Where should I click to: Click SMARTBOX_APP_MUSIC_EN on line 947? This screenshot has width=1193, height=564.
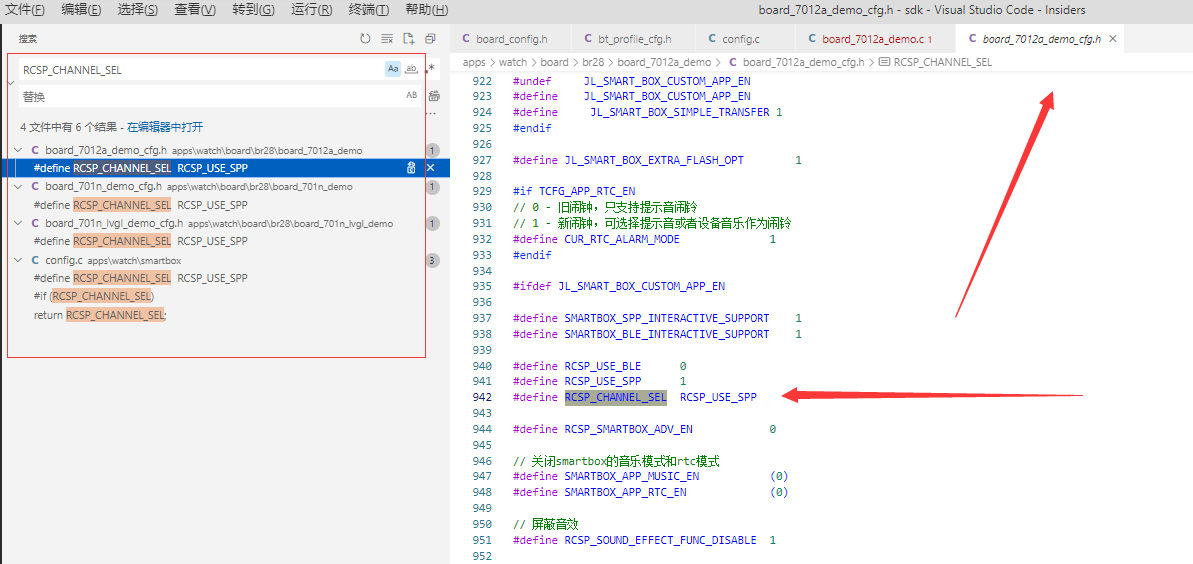point(631,476)
